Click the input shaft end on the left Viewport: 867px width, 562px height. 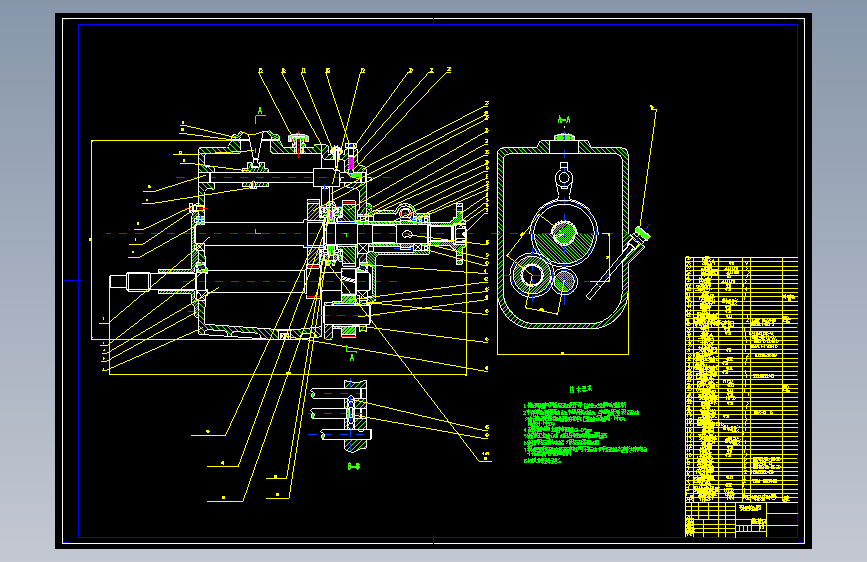[x=130, y=282]
